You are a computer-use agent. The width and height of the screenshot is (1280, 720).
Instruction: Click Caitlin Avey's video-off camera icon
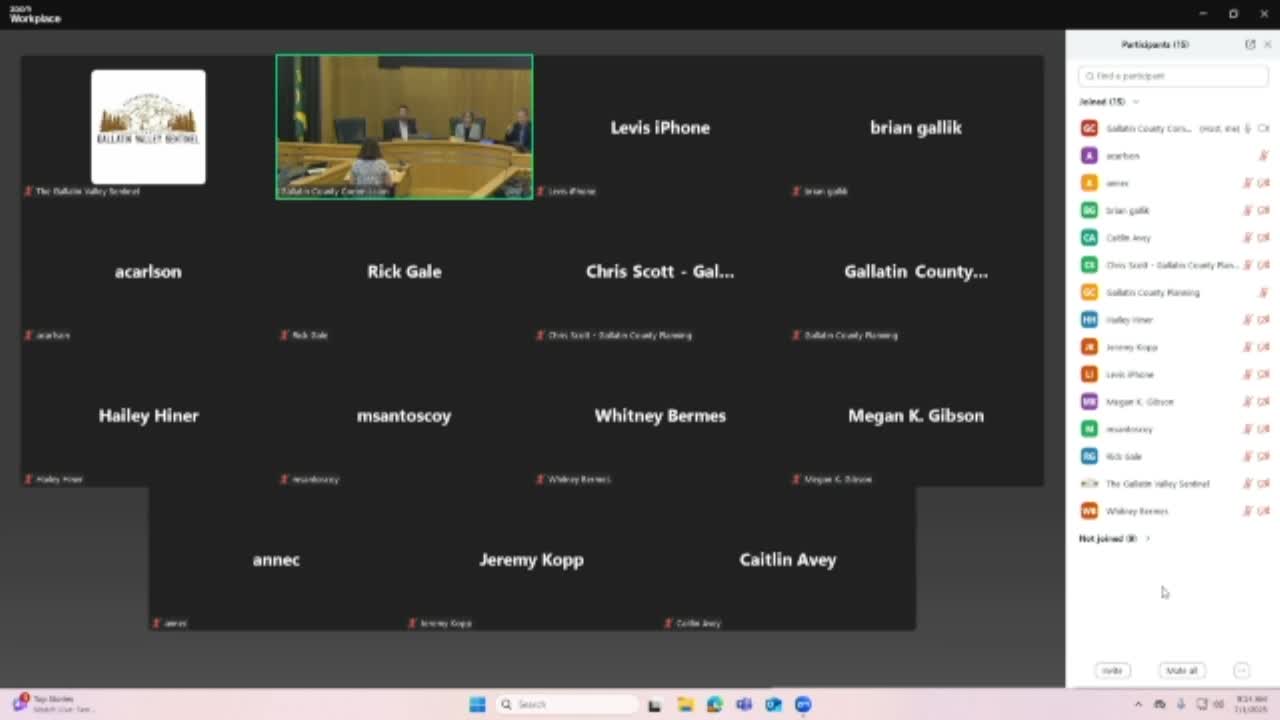click(x=1263, y=238)
